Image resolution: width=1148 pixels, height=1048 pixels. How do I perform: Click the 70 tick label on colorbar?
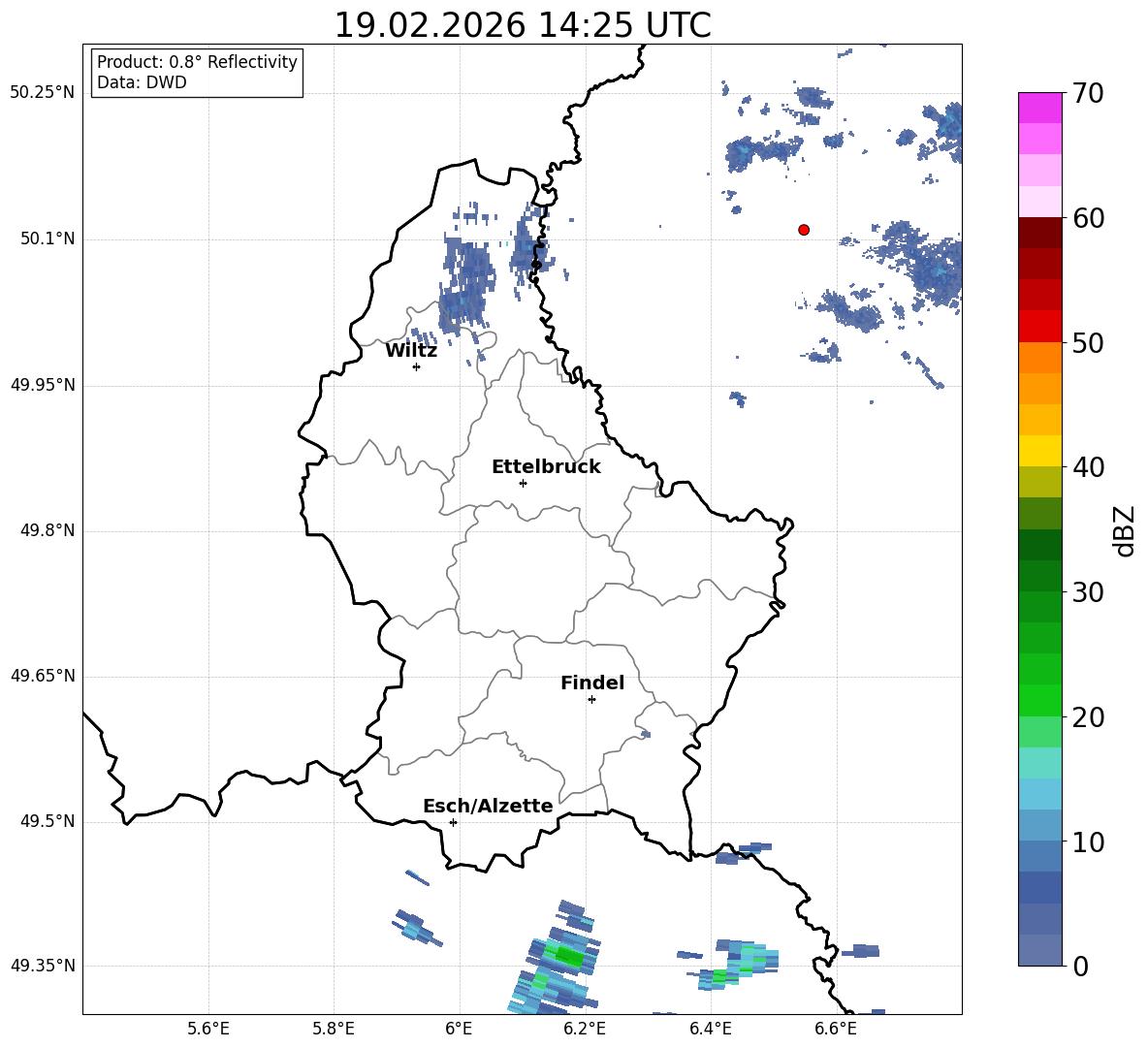1088,93
